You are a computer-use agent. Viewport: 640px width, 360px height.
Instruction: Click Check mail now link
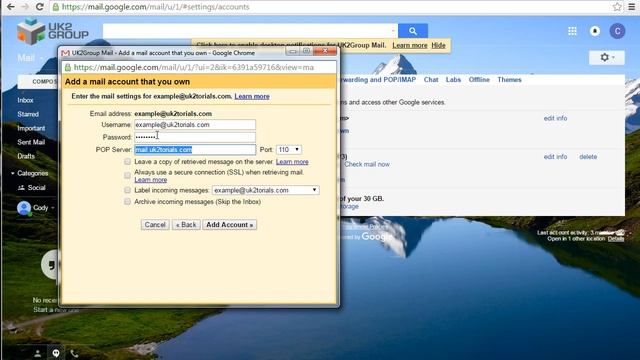click(367, 164)
